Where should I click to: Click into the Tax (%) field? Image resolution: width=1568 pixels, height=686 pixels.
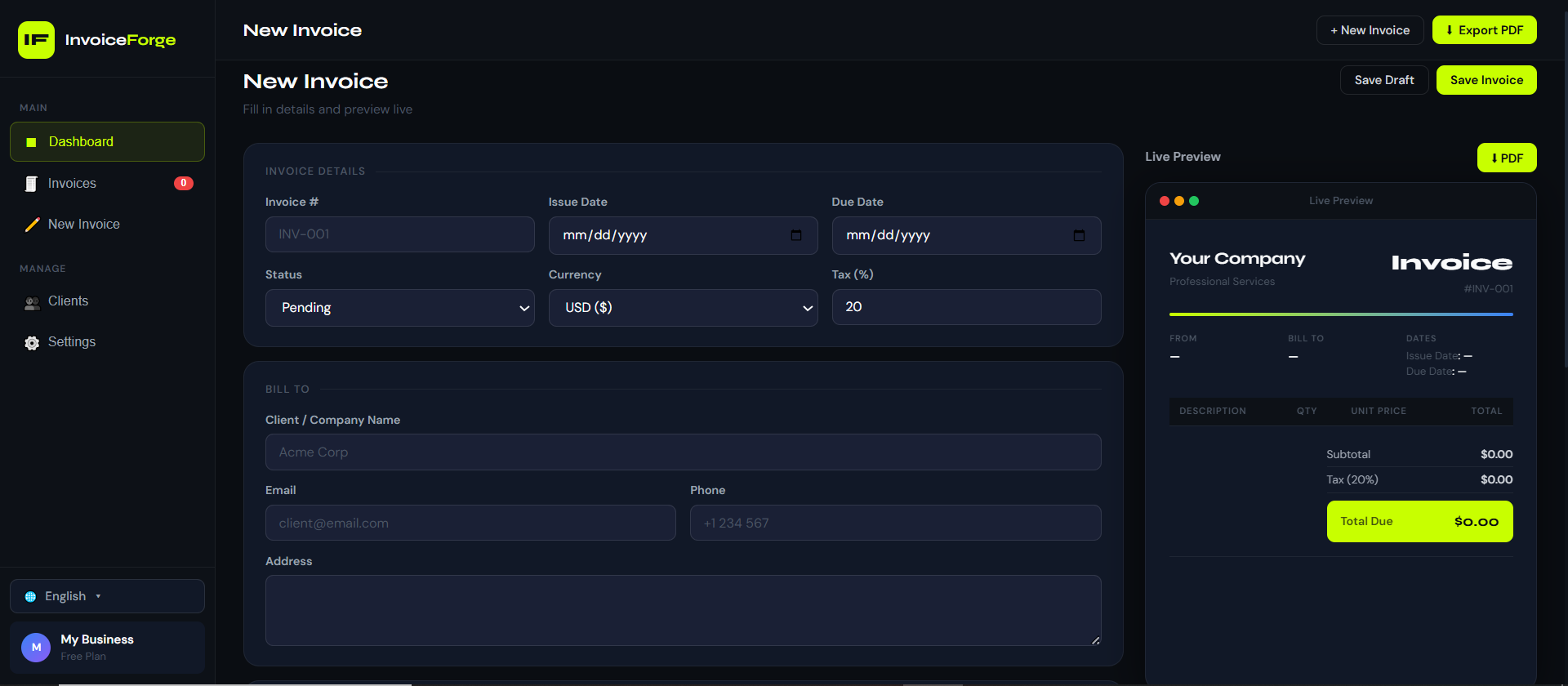click(x=967, y=307)
